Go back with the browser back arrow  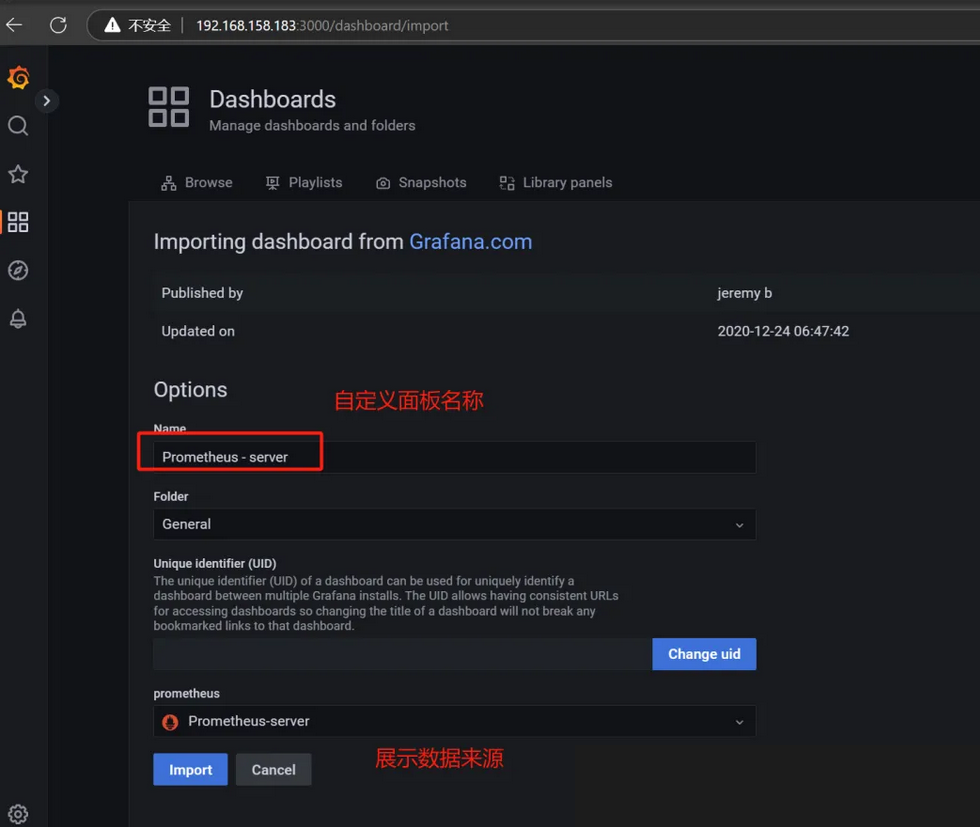(x=14, y=25)
